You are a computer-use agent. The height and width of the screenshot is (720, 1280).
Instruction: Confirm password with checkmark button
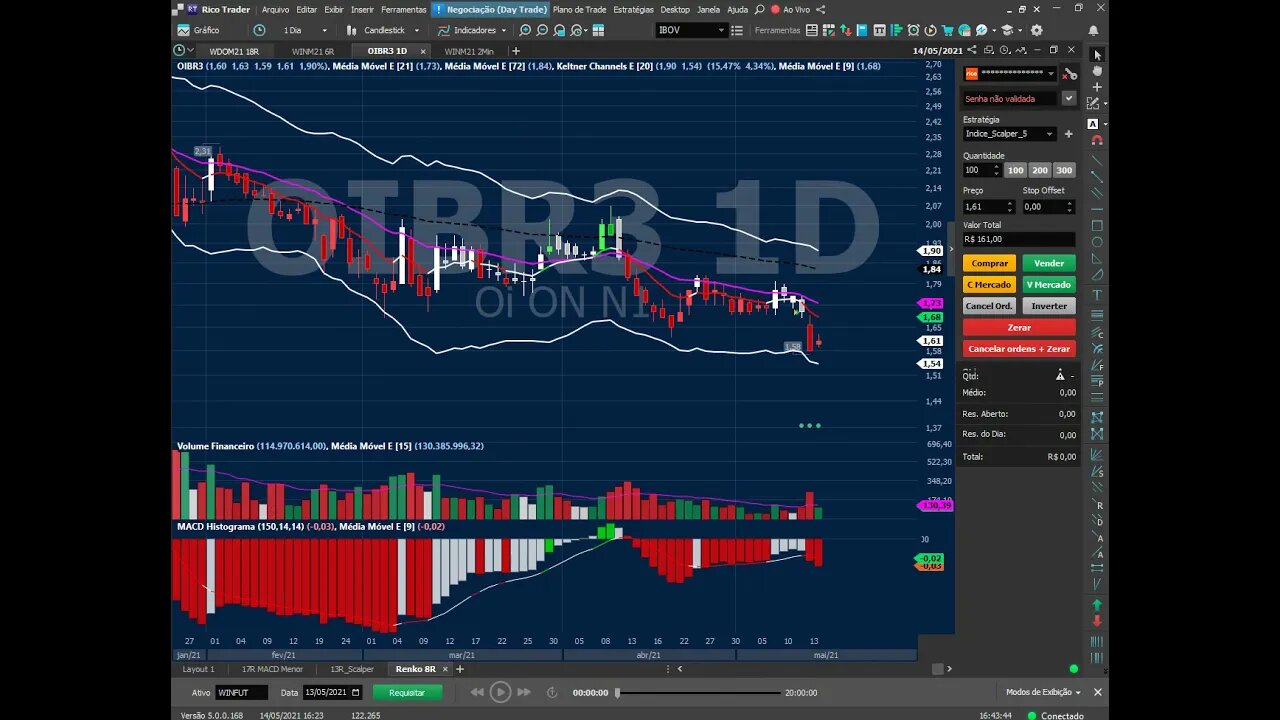point(1069,98)
